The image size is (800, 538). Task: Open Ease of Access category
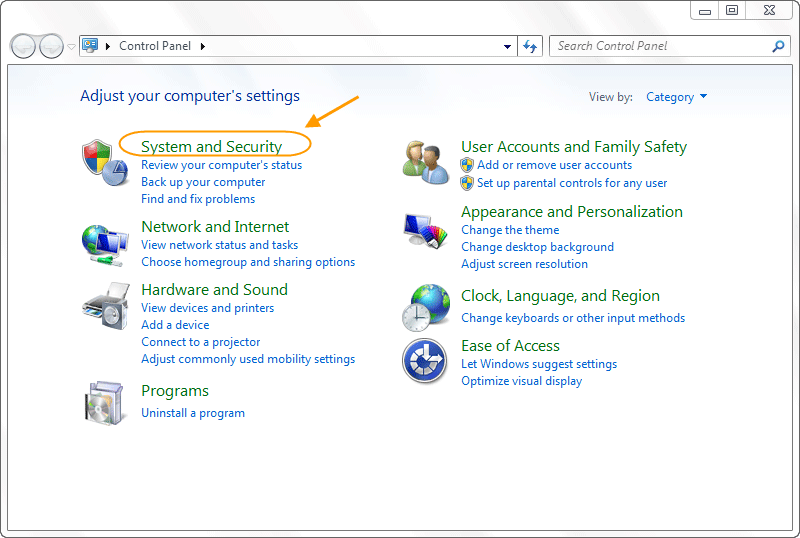click(x=510, y=346)
